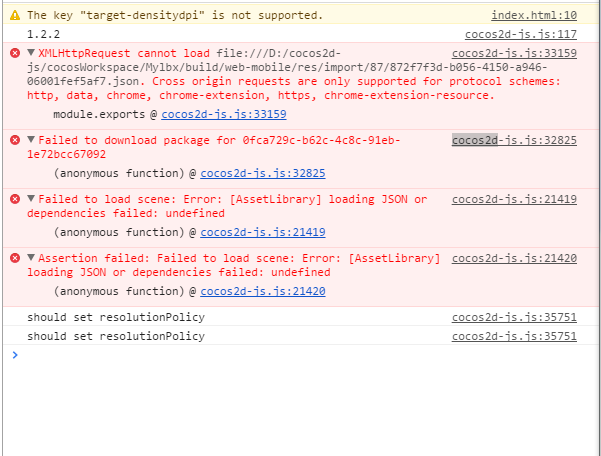Image resolution: width=601 pixels, height=456 pixels.
Task: Collapse the 'Assertion failed' error details
Action: pyautogui.click(x=31, y=258)
